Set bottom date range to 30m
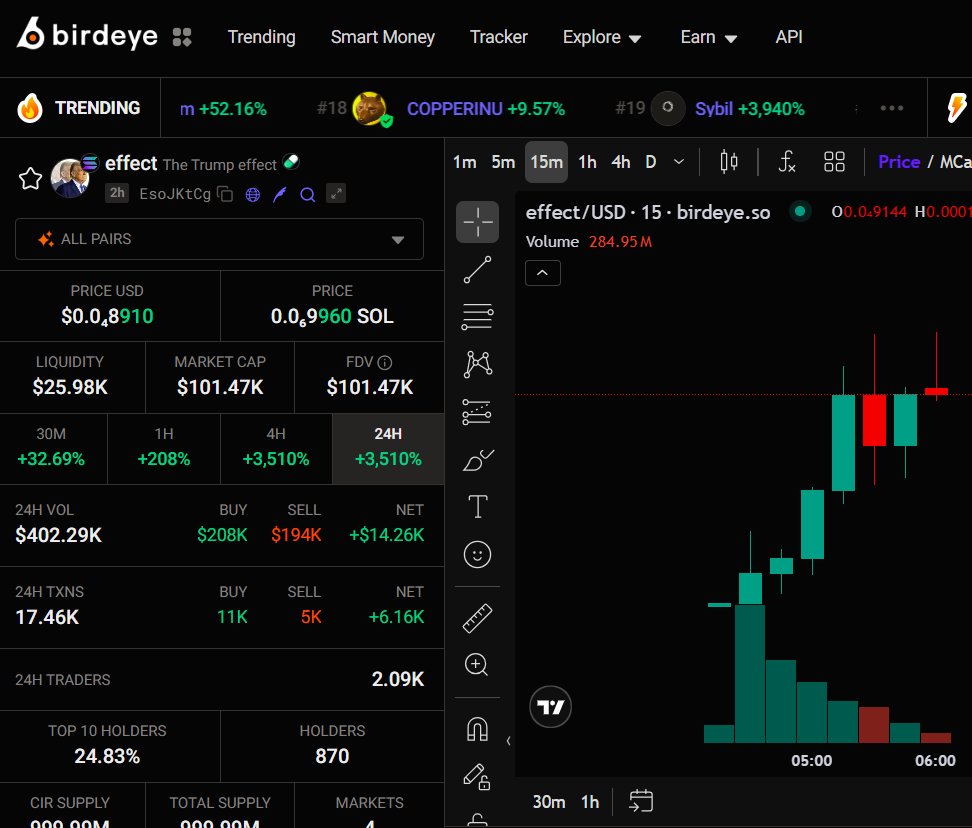 coord(549,802)
